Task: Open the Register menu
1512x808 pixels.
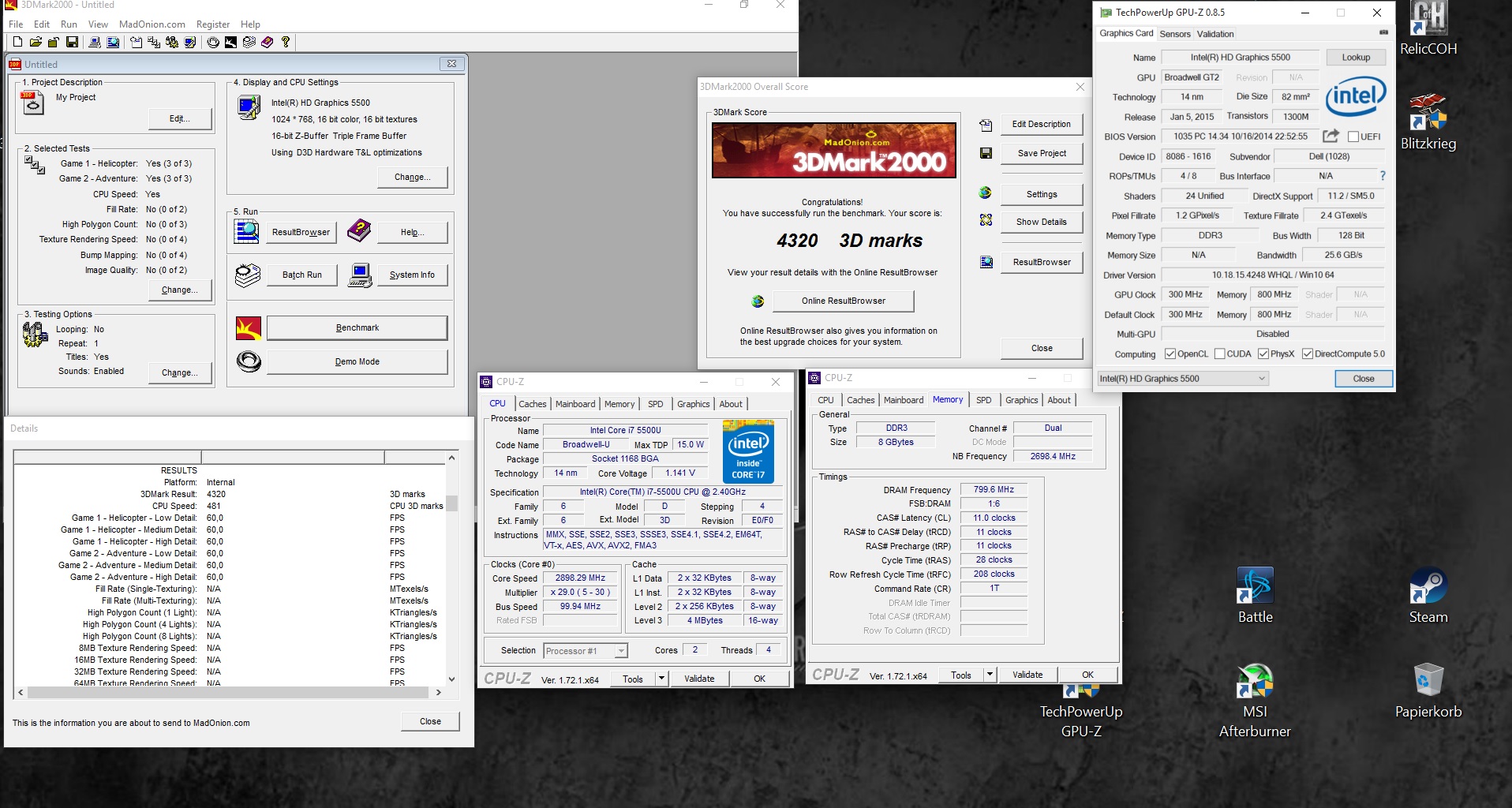Action: pyautogui.click(x=213, y=24)
